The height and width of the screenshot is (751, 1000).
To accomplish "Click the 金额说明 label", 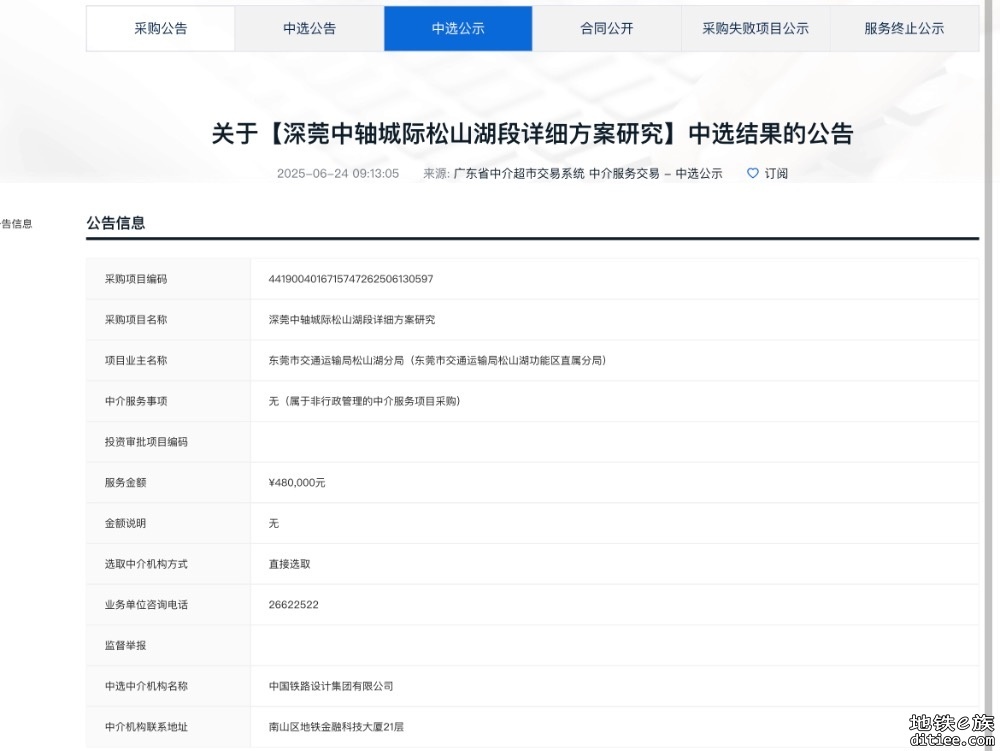I will pos(126,523).
